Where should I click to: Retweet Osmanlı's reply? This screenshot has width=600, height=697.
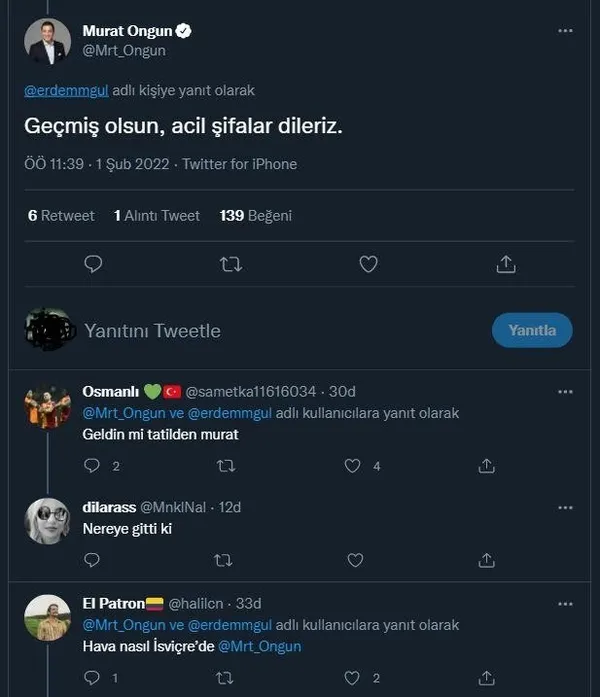(x=226, y=465)
